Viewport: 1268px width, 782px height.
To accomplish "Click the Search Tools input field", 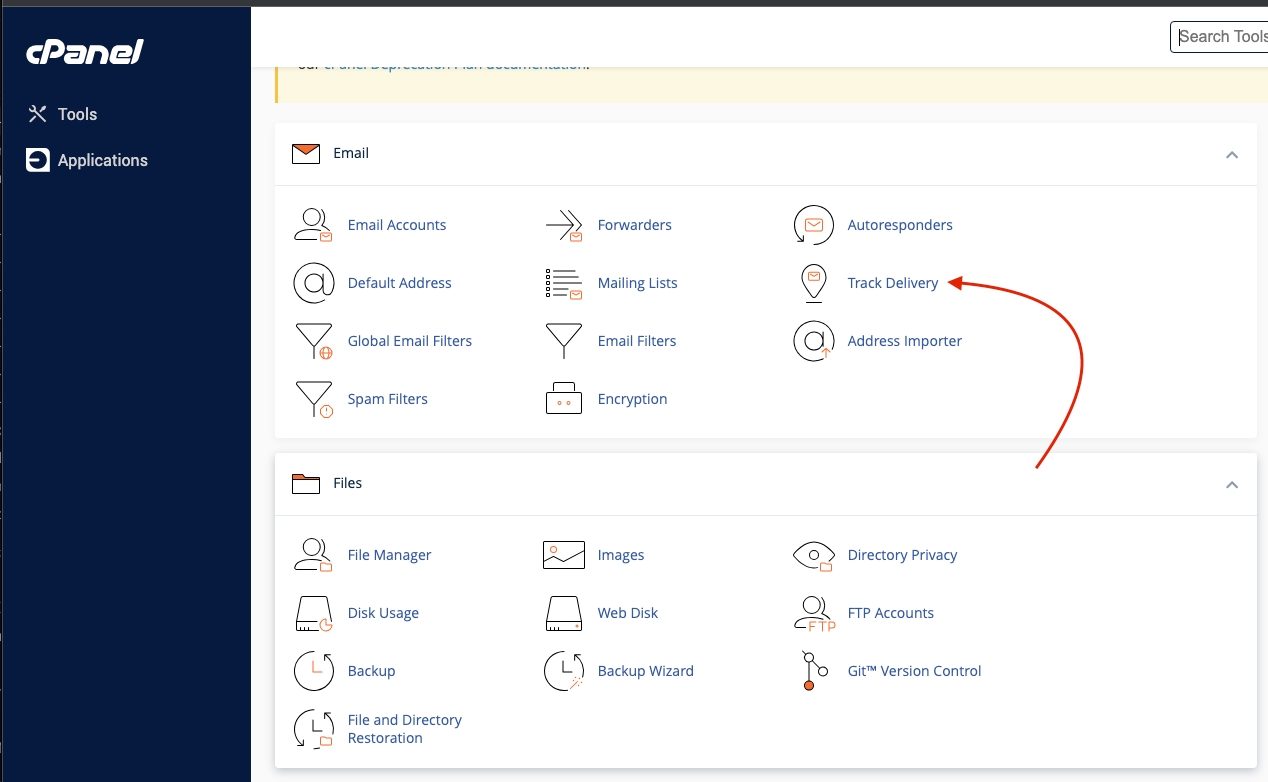I will [1220, 37].
